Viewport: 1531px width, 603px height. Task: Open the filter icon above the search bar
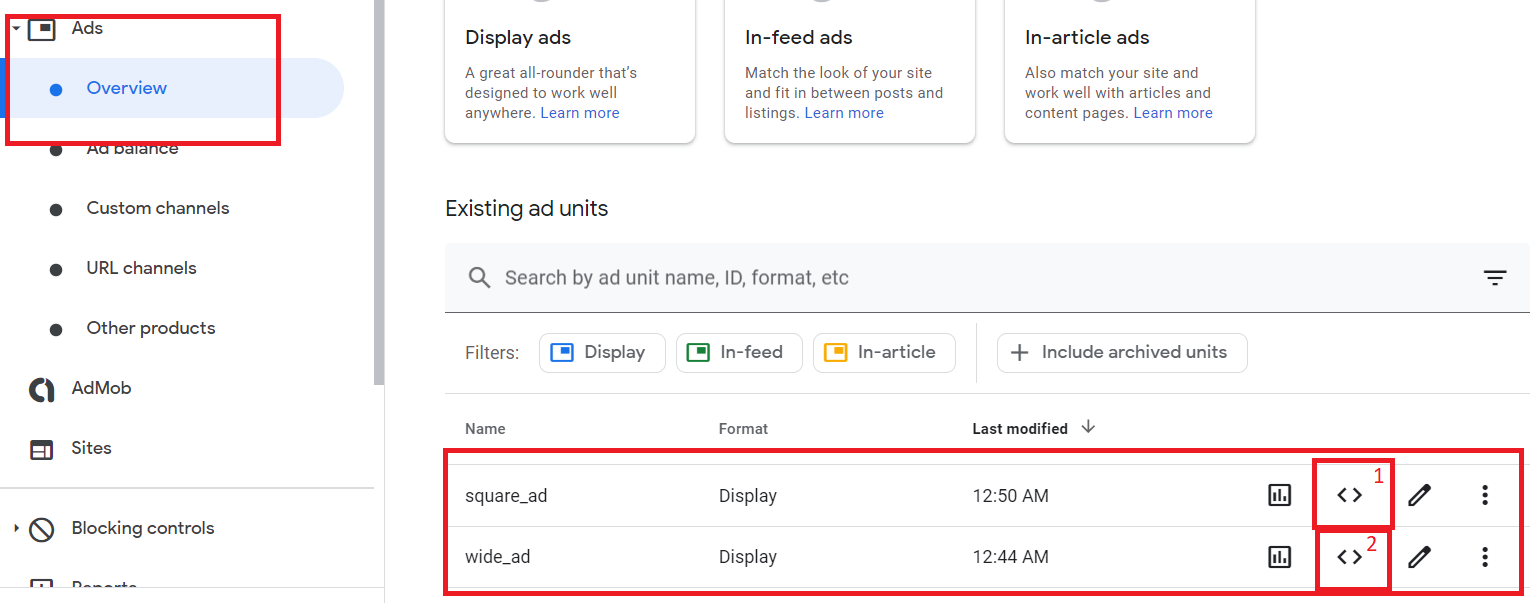pos(1494,277)
